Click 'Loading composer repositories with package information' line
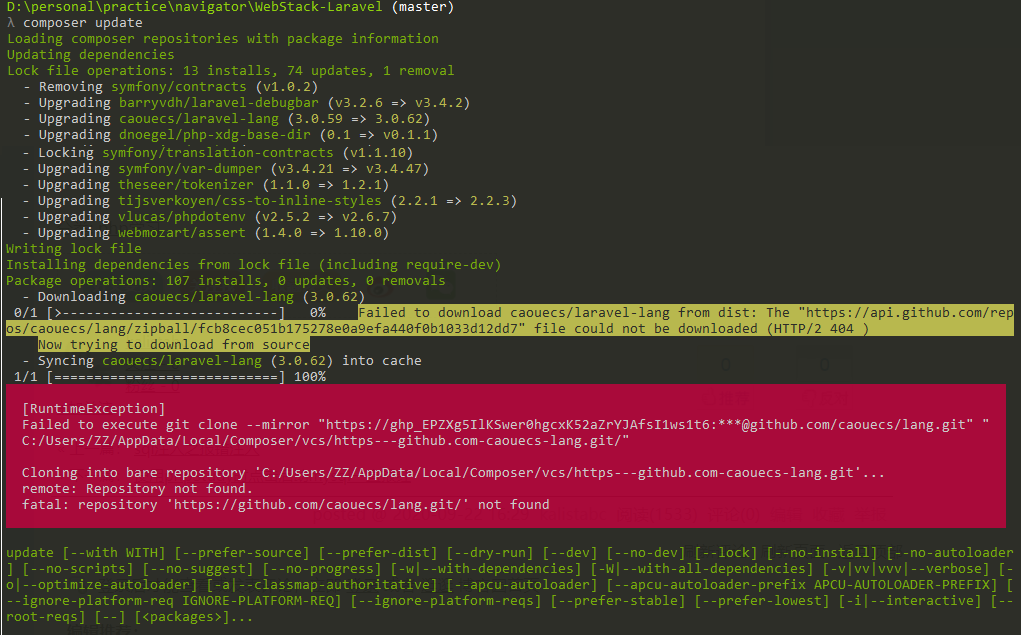Screen dimensions: 1021x635 point(223,38)
